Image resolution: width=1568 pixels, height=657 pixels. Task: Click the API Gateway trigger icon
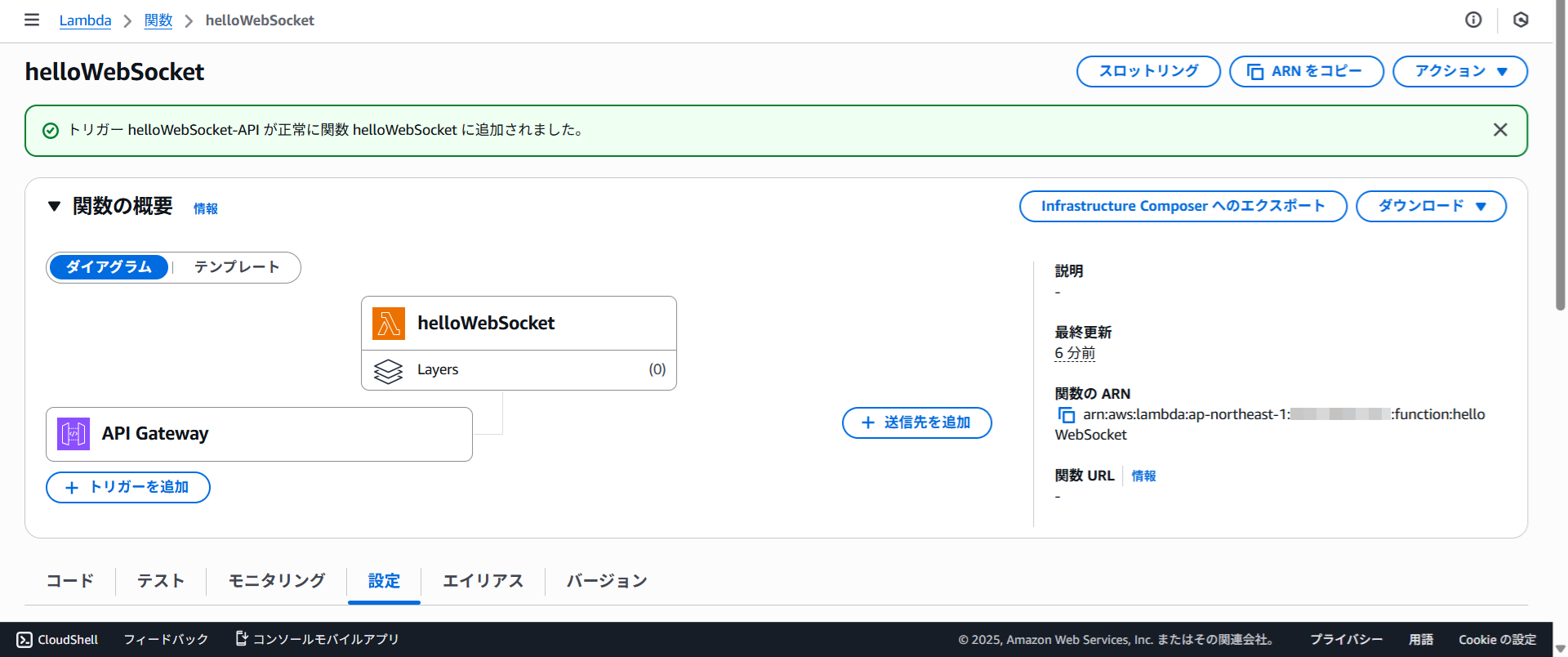tap(73, 434)
